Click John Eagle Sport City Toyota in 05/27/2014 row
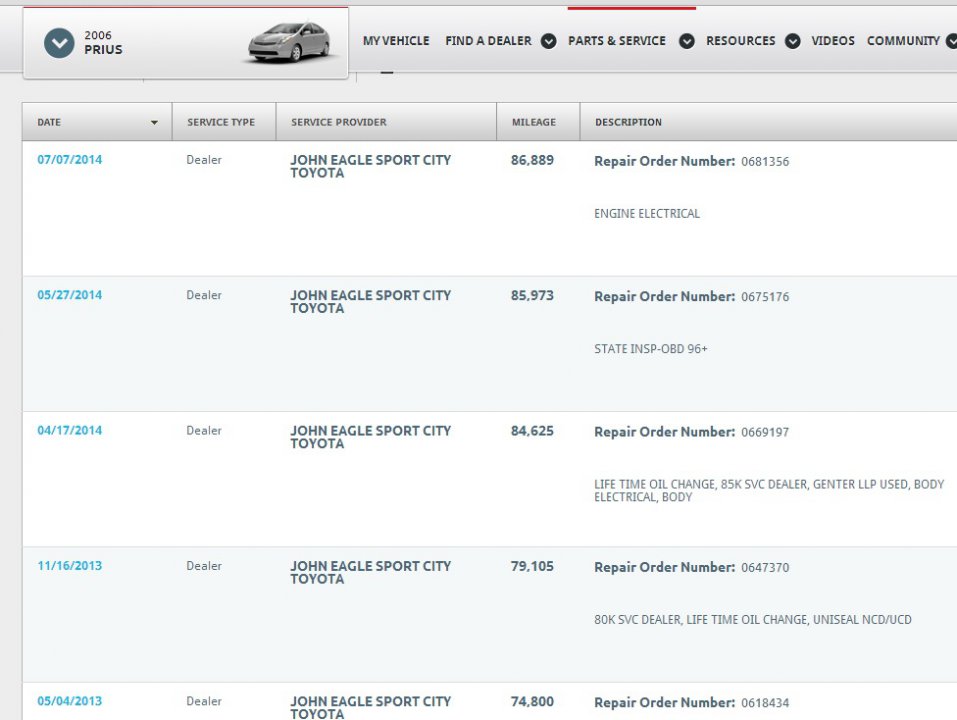The image size is (957, 720). pos(370,302)
